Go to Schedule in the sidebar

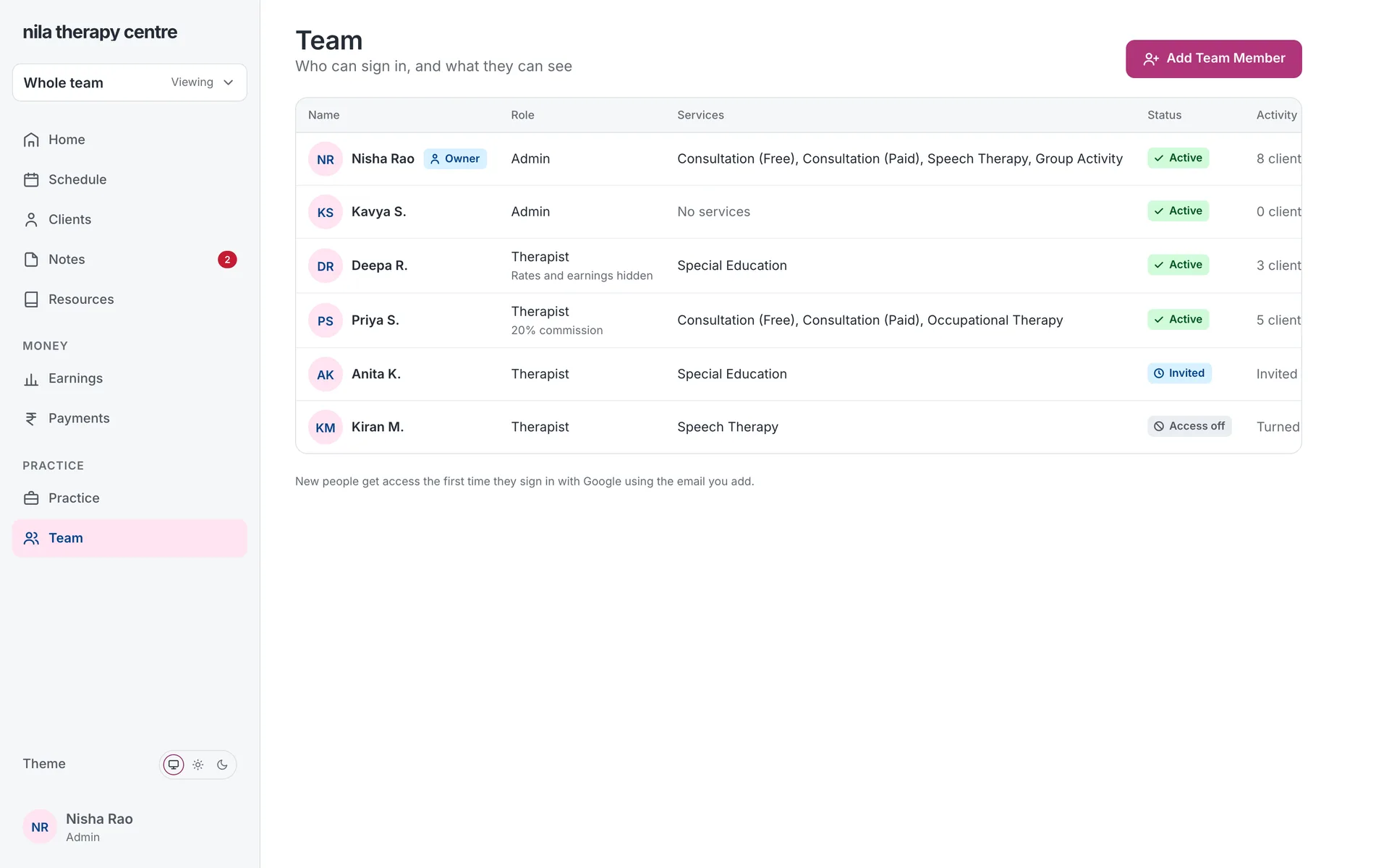point(129,179)
